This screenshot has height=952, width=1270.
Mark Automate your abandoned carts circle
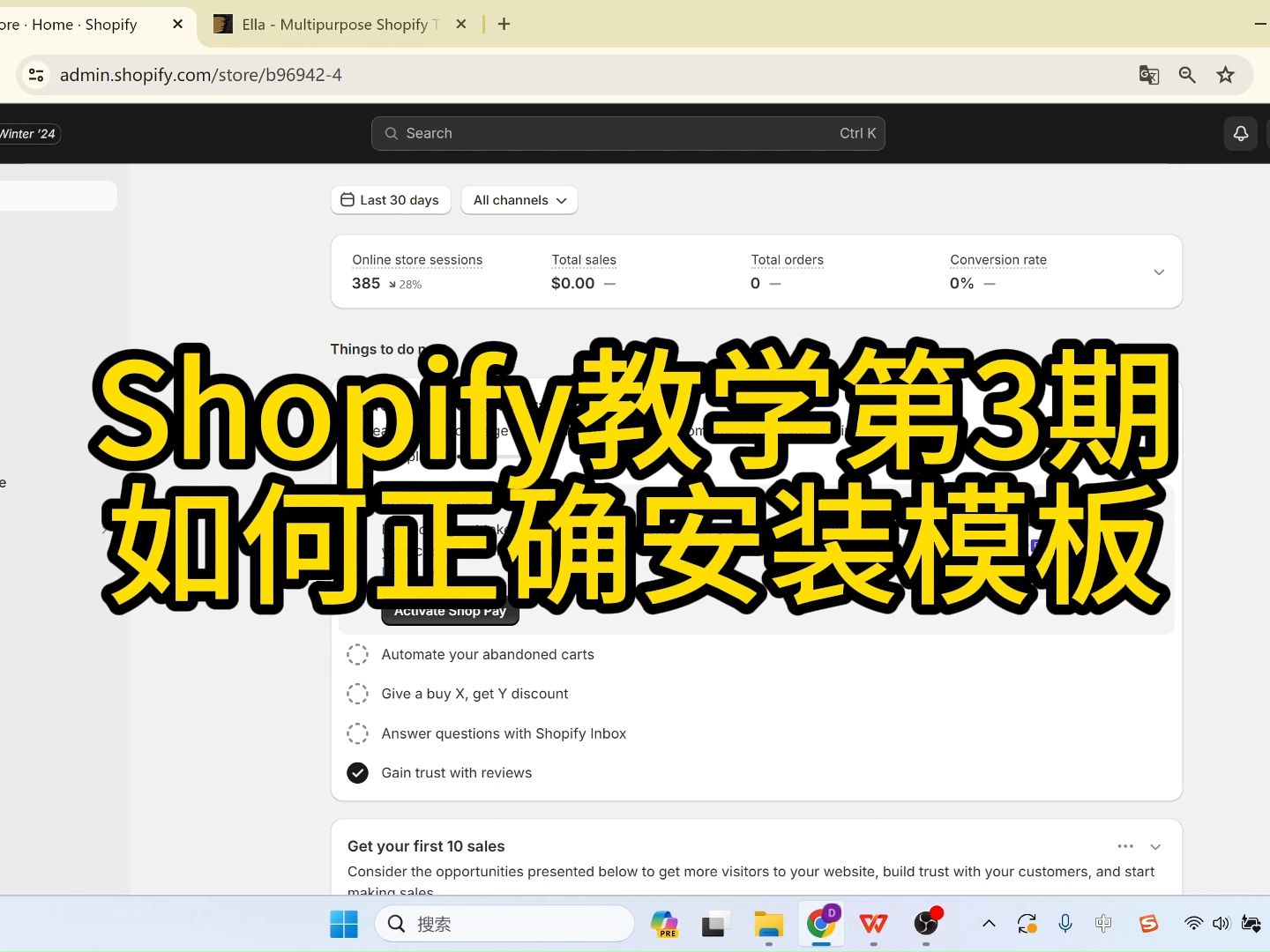[357, 655]
